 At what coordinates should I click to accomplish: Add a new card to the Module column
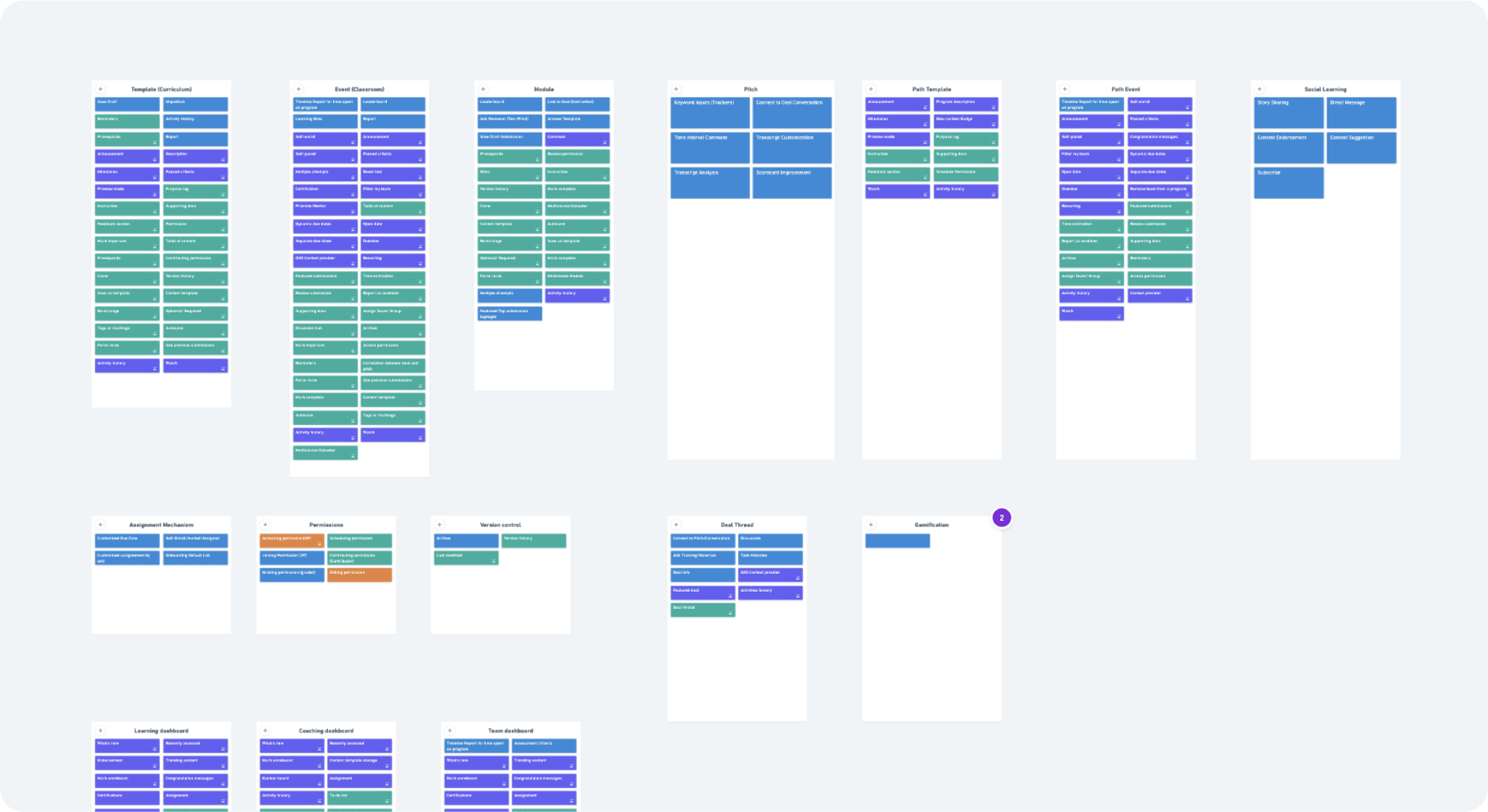click(x=483, y=89)
